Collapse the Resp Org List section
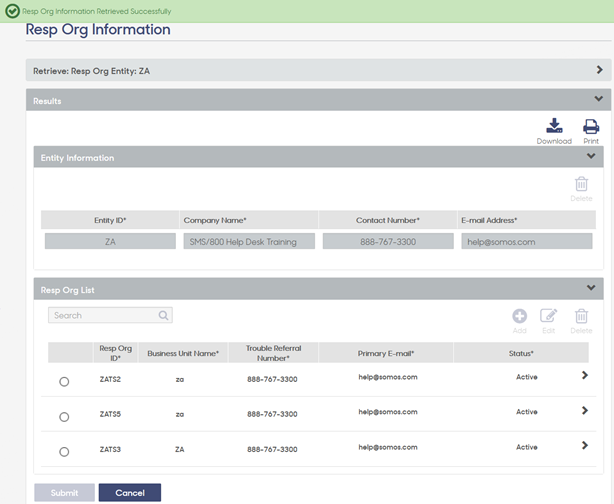614x504 pixels. click(x=591, y=288)
